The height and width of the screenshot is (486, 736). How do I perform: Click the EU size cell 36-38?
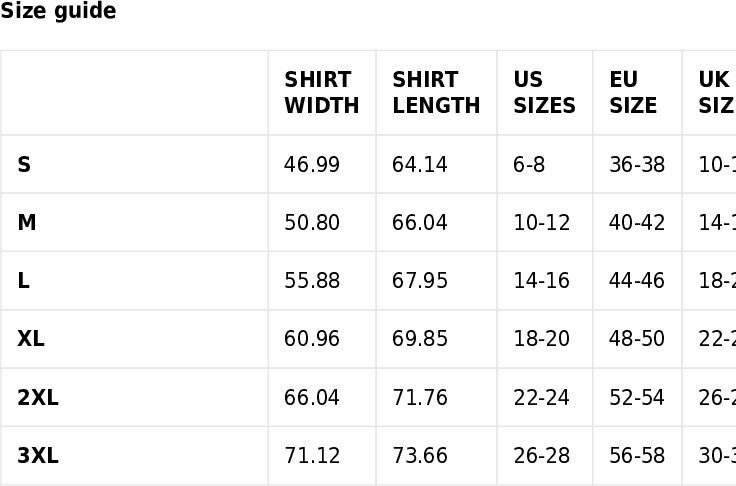[637, 165]
